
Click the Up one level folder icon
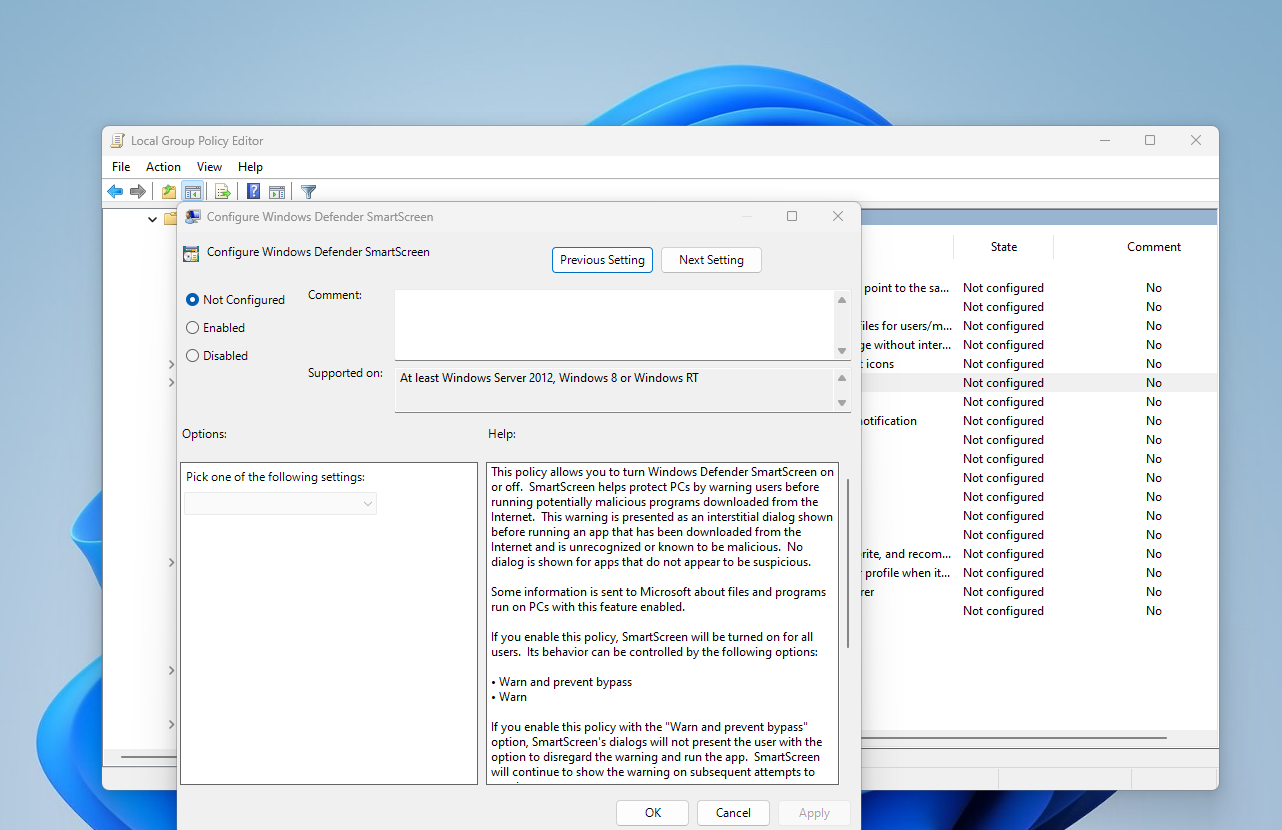(x=169, y=191)
